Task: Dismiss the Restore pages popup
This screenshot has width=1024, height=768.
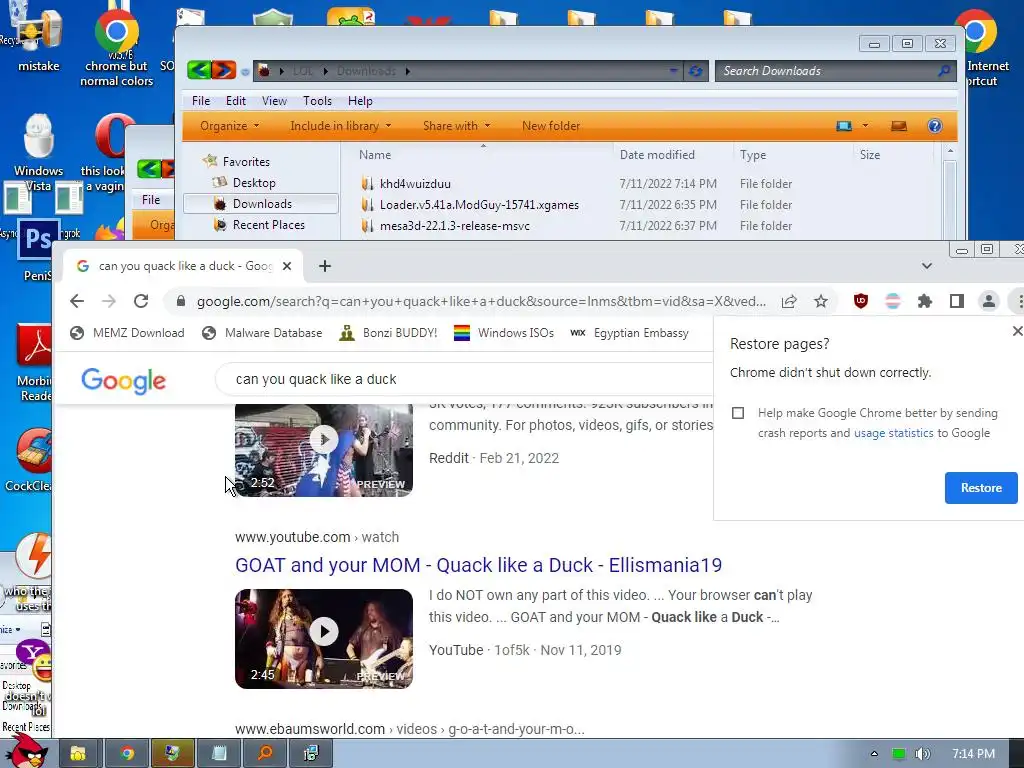Action: click(1017, 331)
